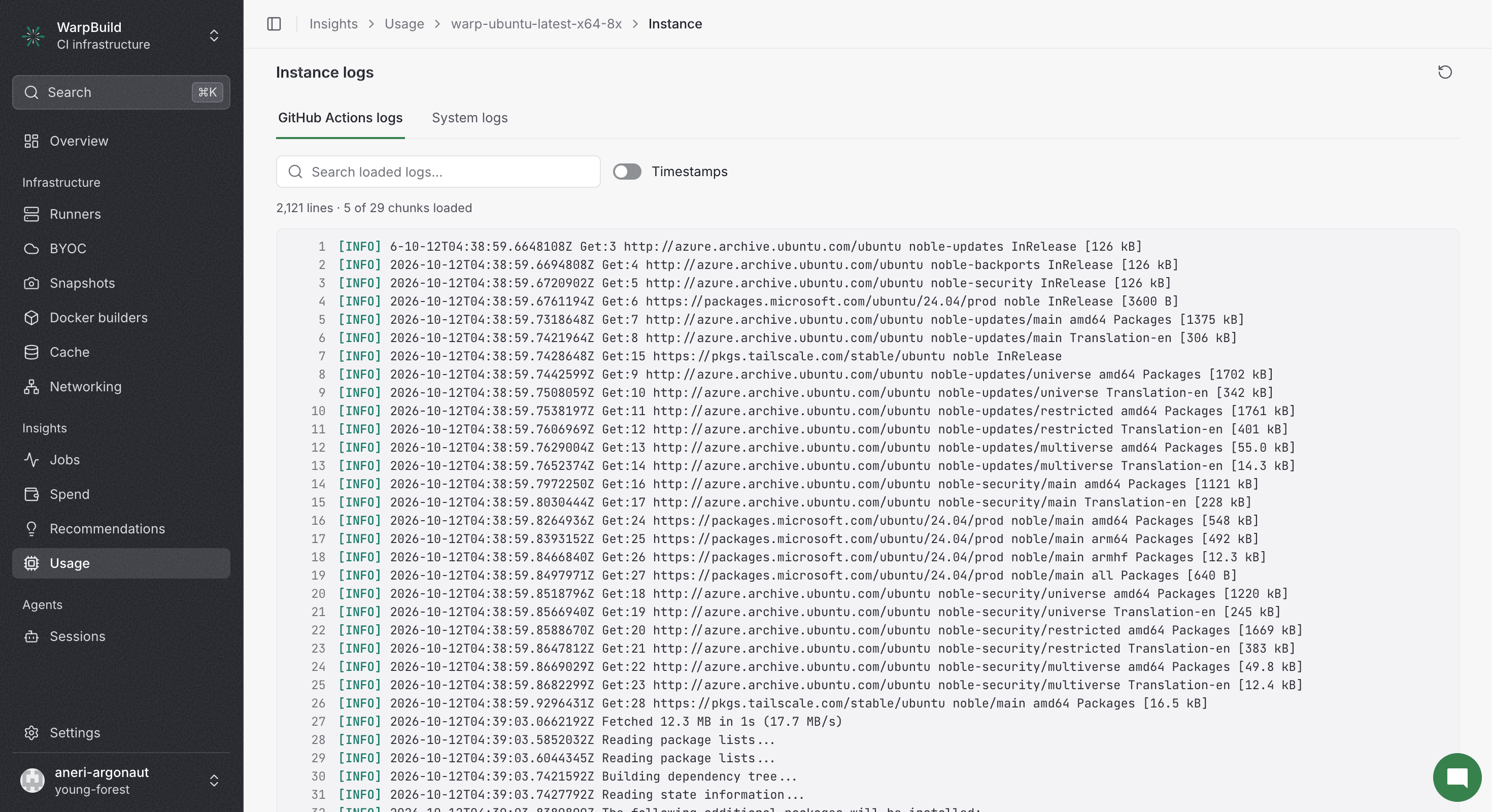Click the WarpBuild logo icon
Image resolution: width=1492 pixels, height=812 pixels.
(33, 36)
